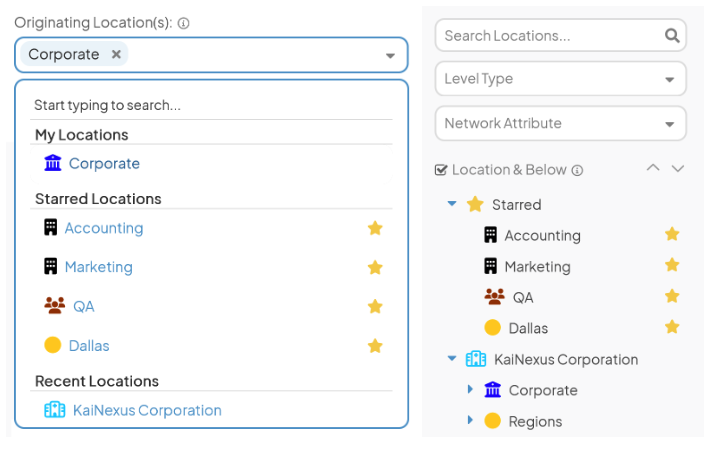Select KaiNexus Corporation under Recent Locations
Viewport: 720px width, 452px height.
tap(147, 410)
